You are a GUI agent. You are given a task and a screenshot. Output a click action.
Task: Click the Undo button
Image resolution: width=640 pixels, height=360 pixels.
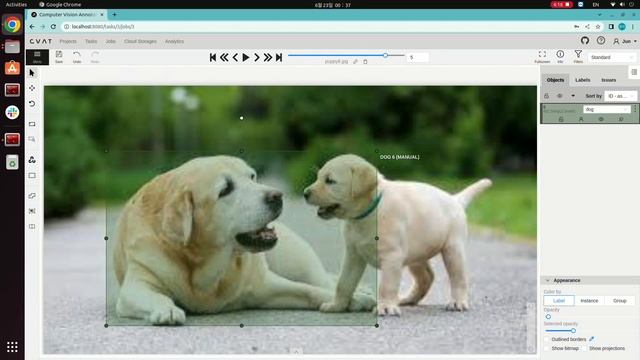pos(77,57)
